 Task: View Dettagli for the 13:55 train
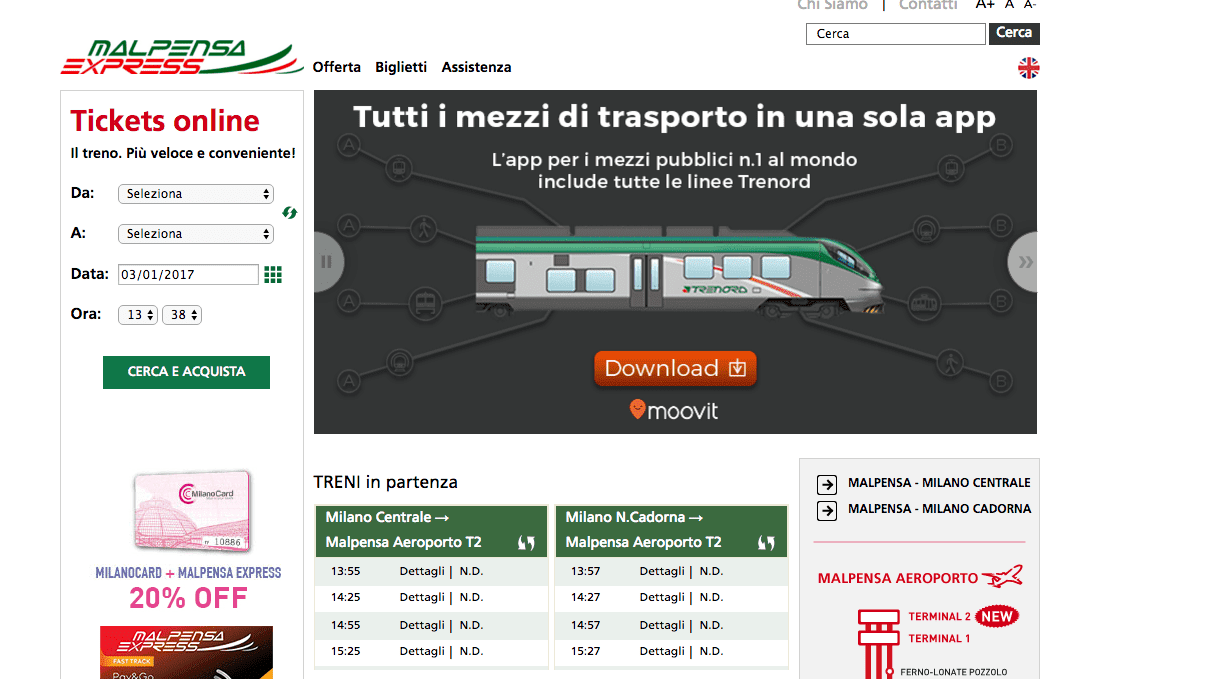pyautogui.click(x=422, y=572)
